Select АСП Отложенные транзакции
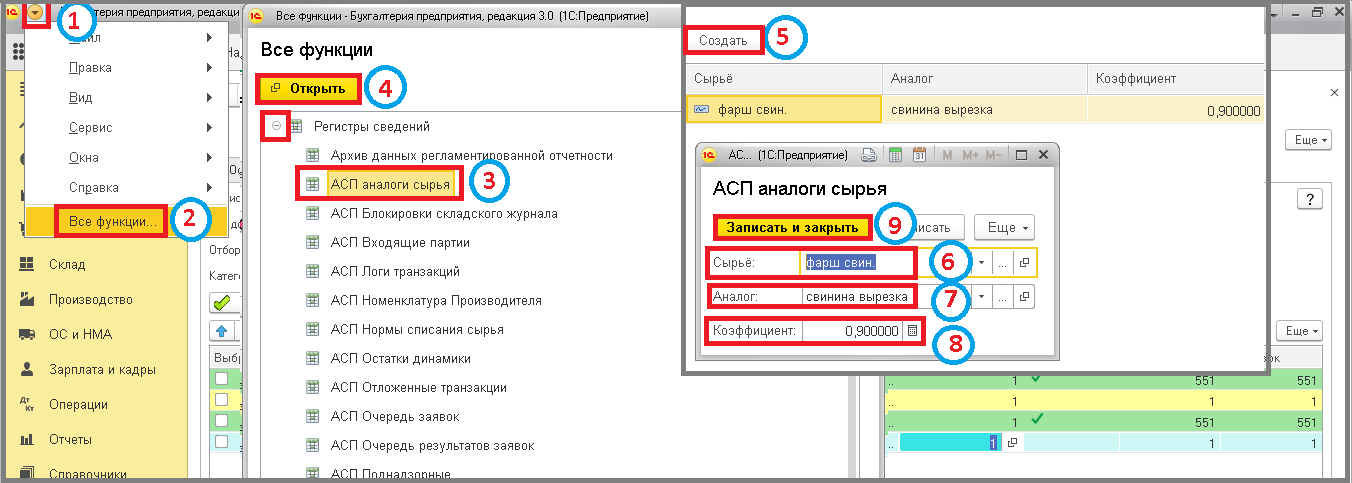The width and height of the screenshot is (1352, 483). (419, 387)
